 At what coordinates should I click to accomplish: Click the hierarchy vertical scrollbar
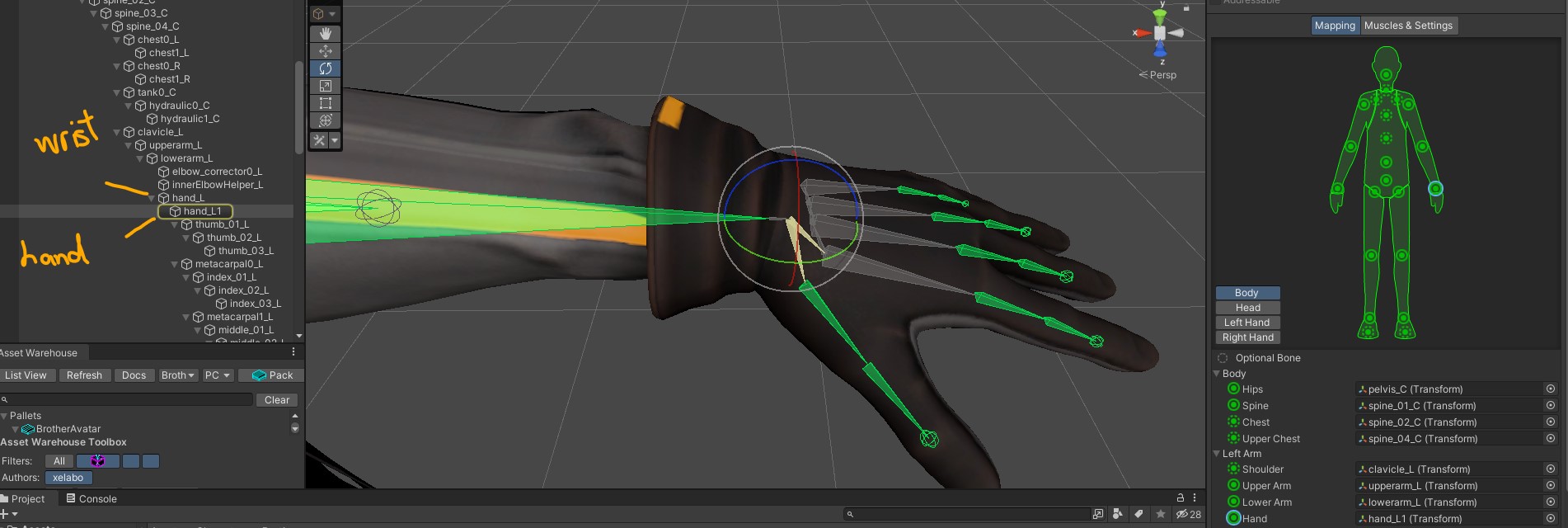point(299,107)
